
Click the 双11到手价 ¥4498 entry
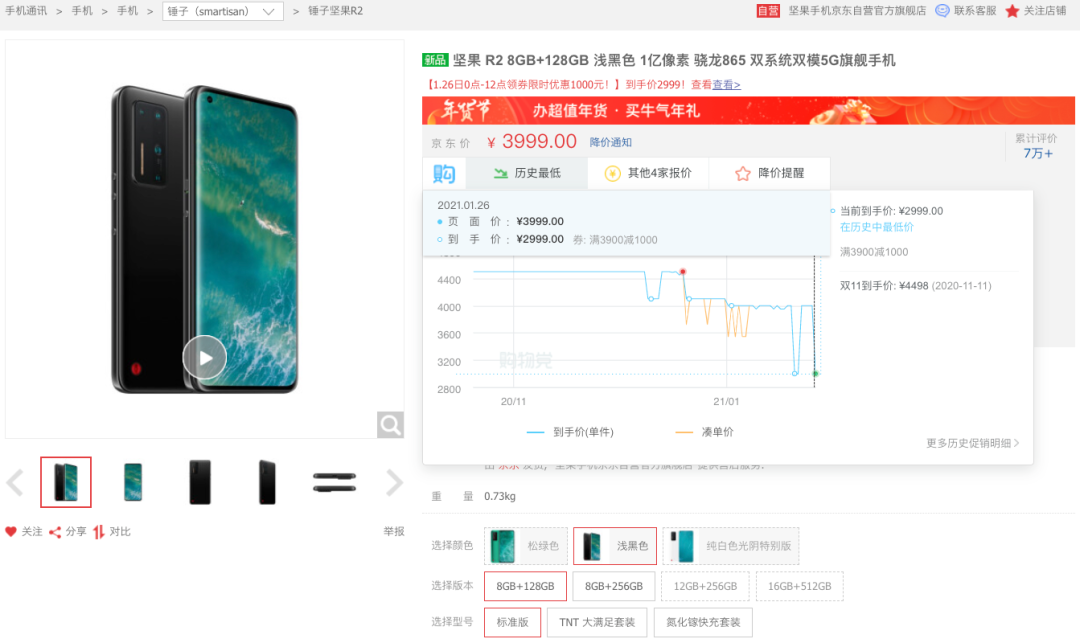pos(915,286)
